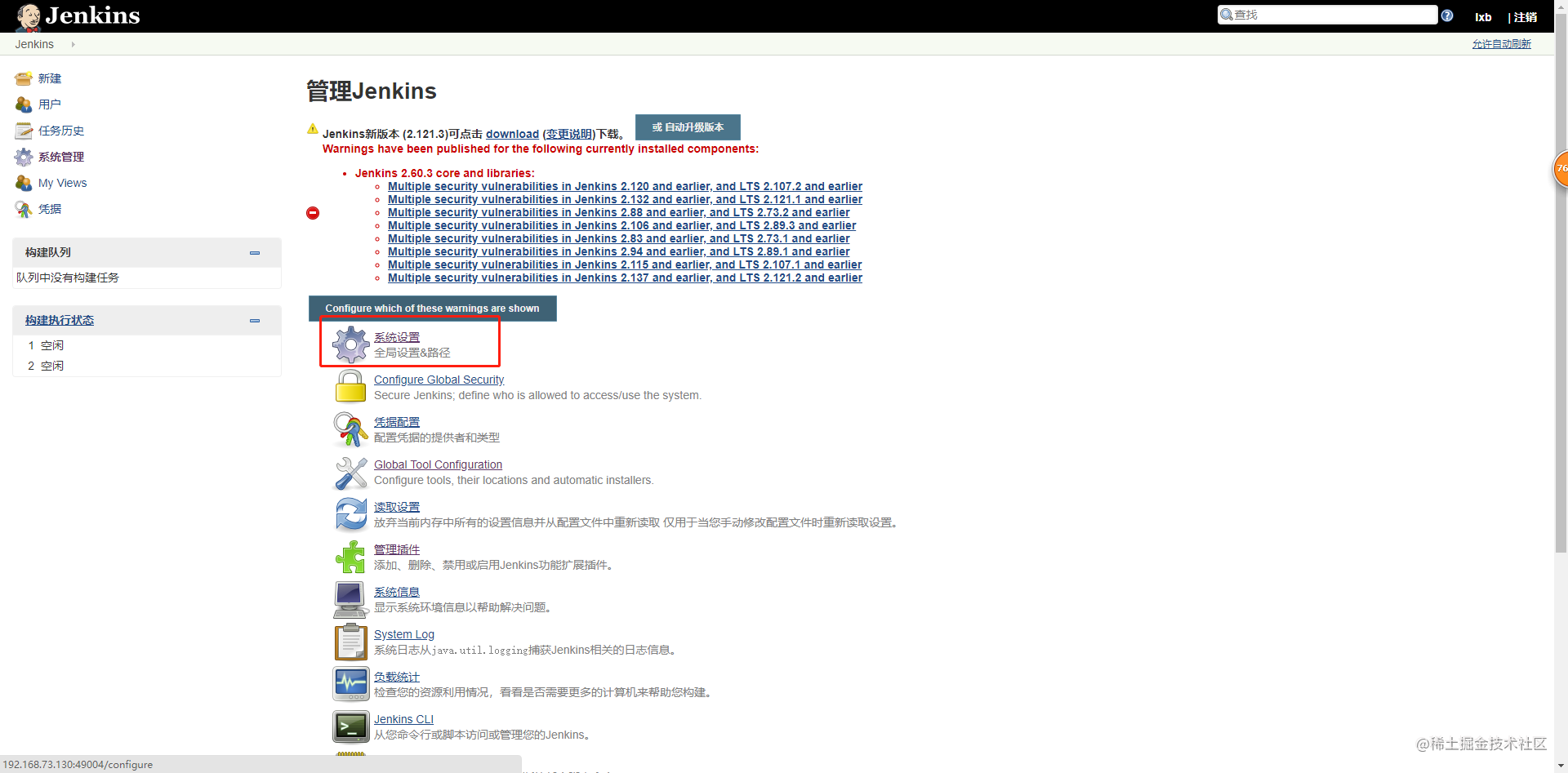Open the 负载统计 link
1568x773 pixels.
(x=397, y=677)
